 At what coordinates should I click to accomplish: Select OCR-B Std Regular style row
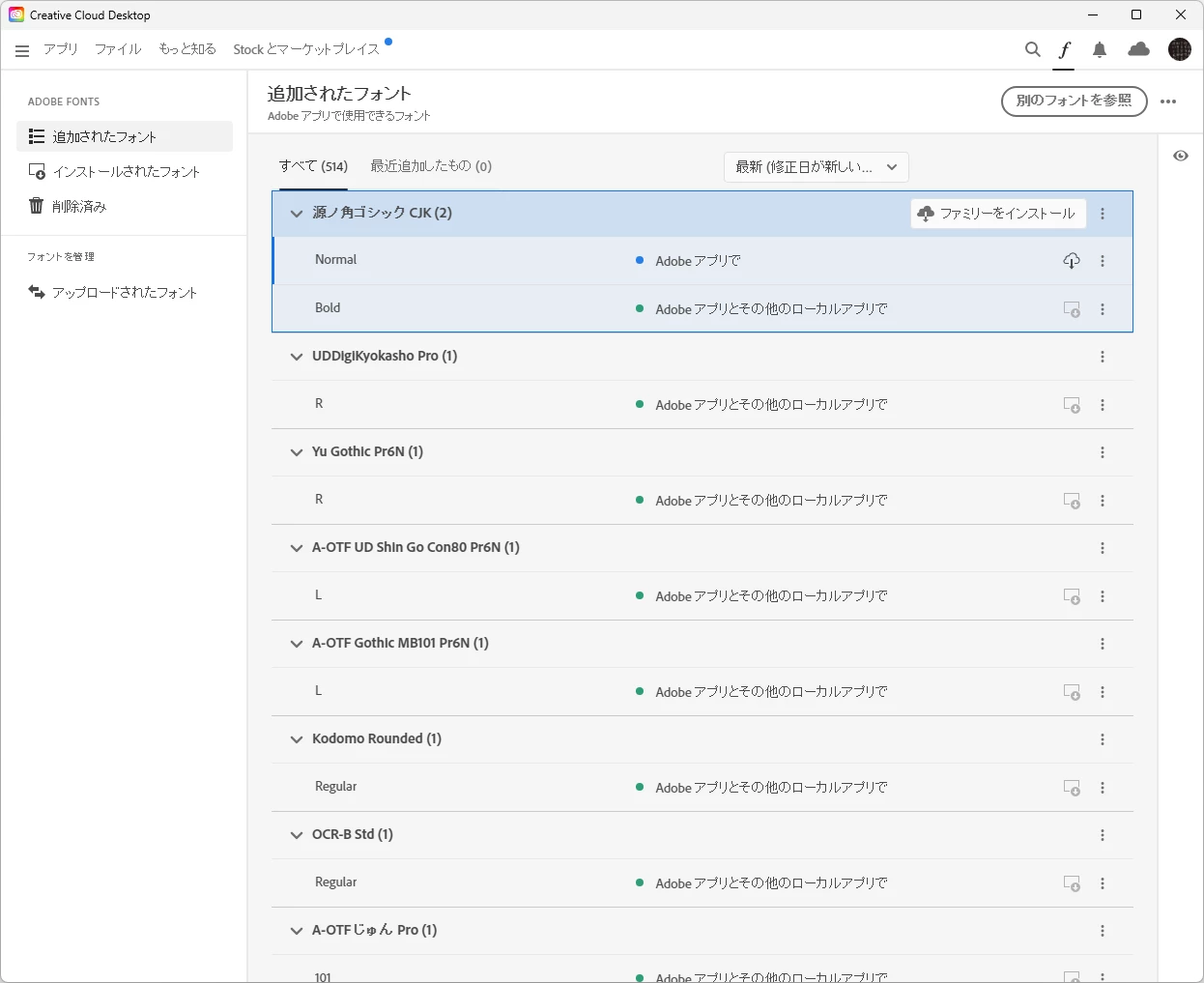click(x=702, y=883)
